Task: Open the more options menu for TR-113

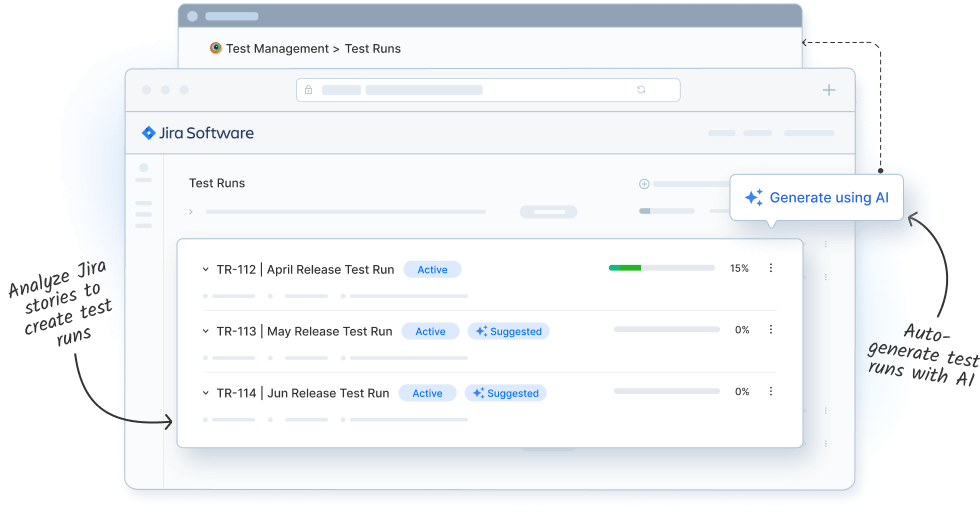Action: (771, 329)
